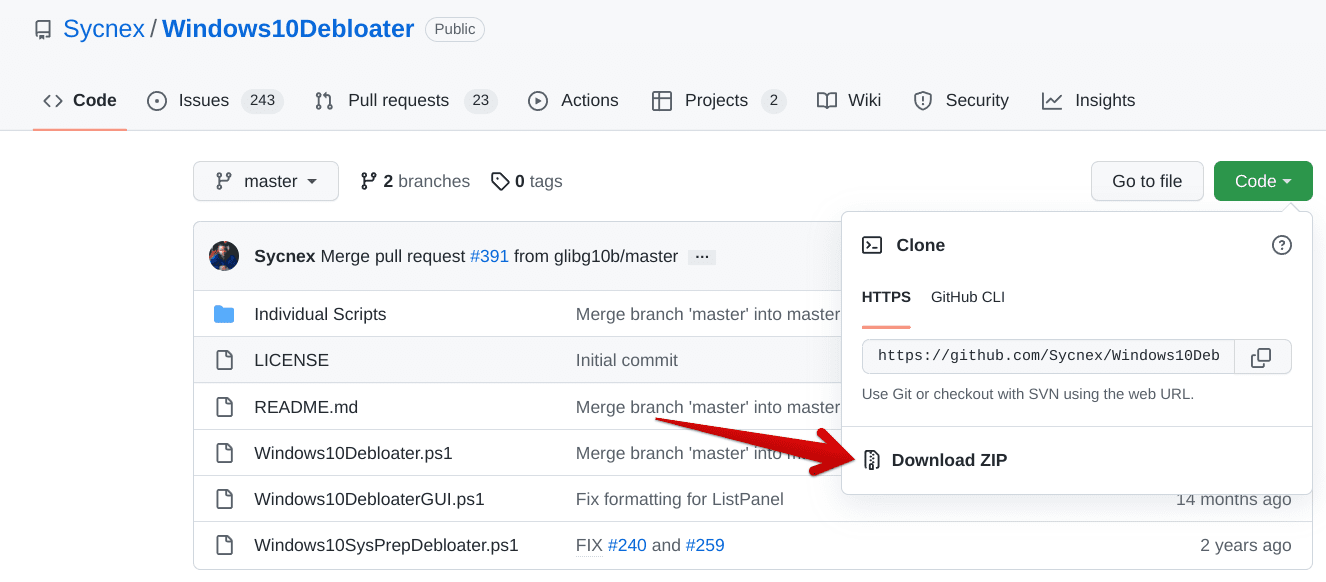Open the Wiki tab
1326x582 pixels.
[x=848, y=101]
